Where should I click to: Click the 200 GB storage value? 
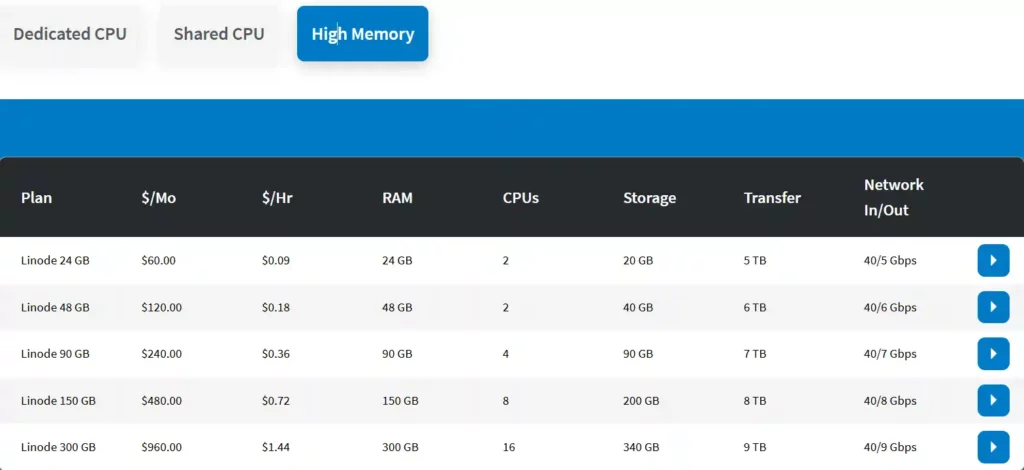tap(641, 401)
